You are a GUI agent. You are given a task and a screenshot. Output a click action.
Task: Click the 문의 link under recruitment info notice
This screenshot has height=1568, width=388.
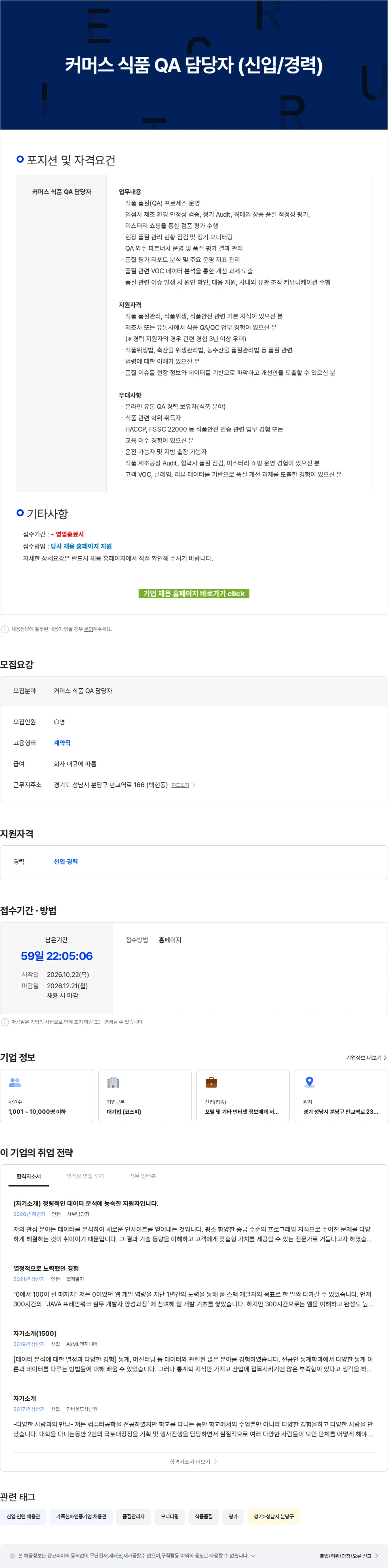click(89, 629)
